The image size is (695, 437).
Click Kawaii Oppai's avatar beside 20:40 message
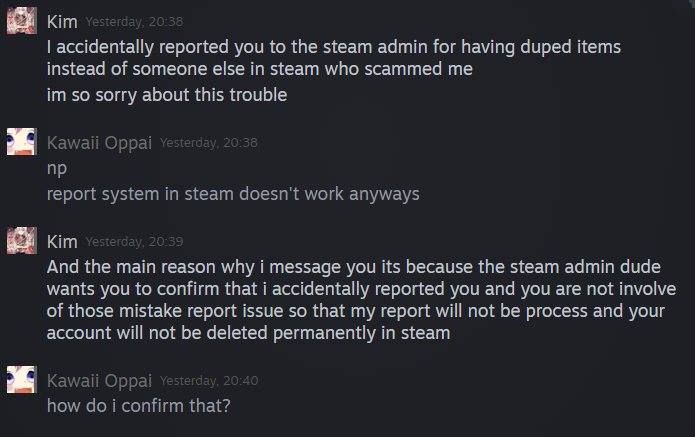point(22,379)
